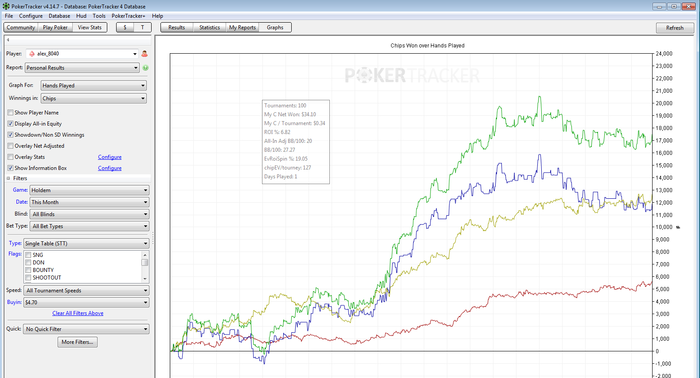
Task: Switch to the View Stats tab
Action: point(90,27)
